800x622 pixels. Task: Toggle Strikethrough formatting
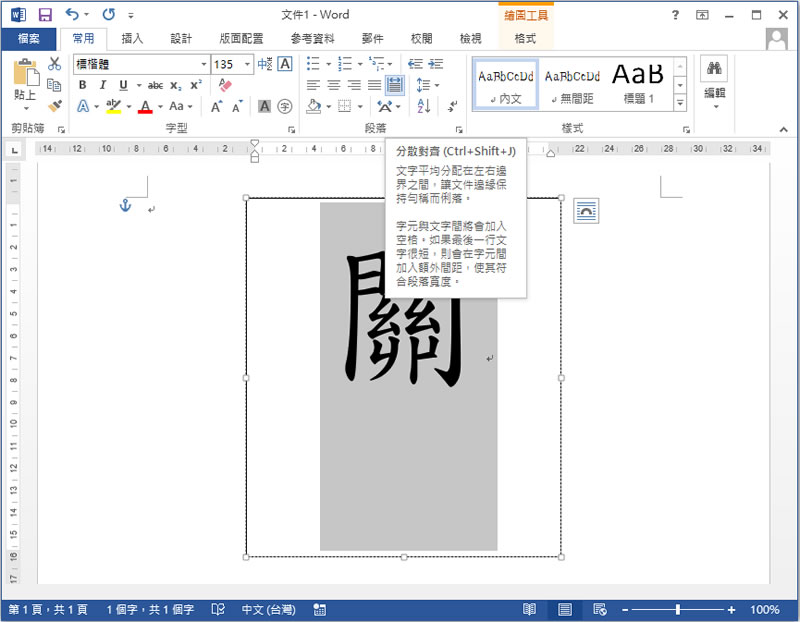click(156, 85)
